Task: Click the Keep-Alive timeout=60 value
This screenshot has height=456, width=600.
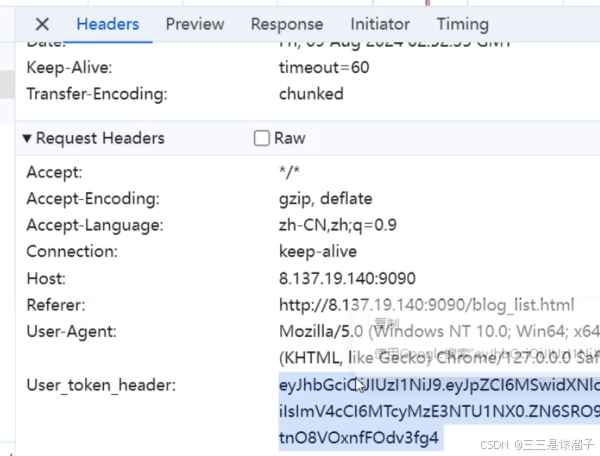Action: pyautogui.click(x=324, y=68)
